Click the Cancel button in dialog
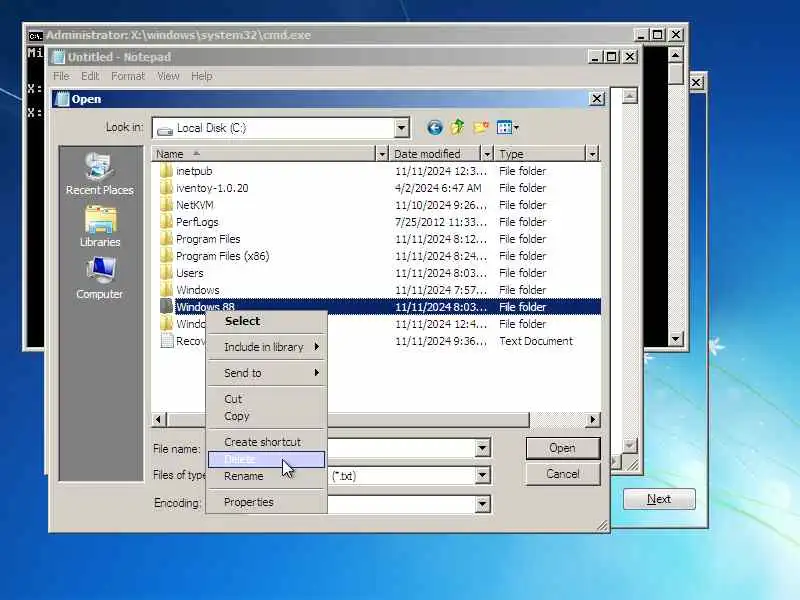This screenshot has height=600, width=800. click(563, 474)
